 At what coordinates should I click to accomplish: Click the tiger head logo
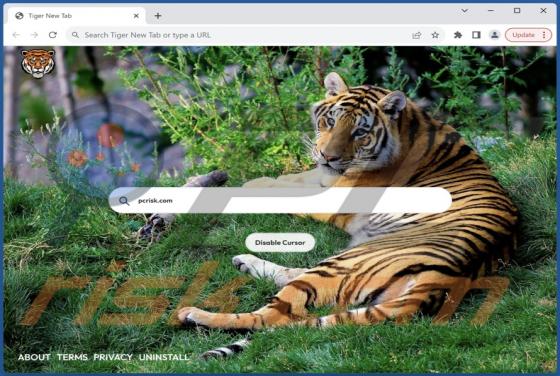(x=38, y=63)
